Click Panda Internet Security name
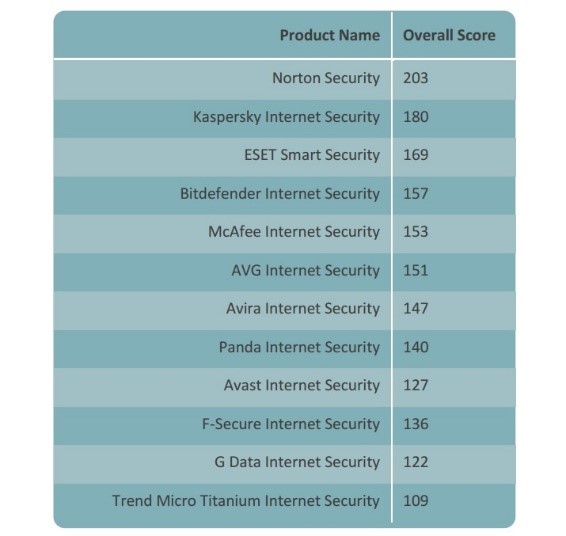Viewport: 566px width, 536px height. click(x=299, y=347)
